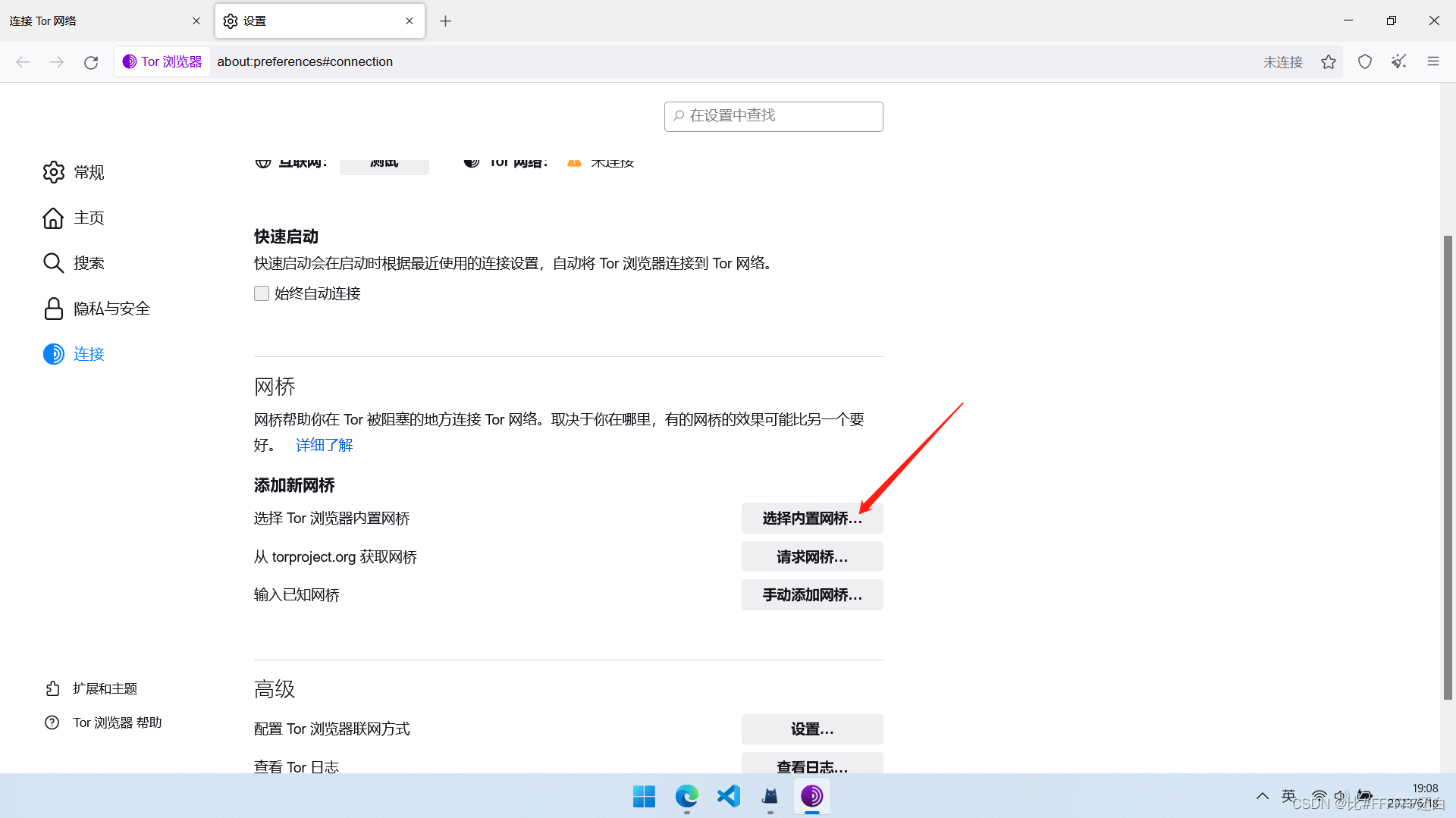Open the 搜索 settings section in sidebar
1456x818 pixels.
pyautogui.click(x=89, y=263)
